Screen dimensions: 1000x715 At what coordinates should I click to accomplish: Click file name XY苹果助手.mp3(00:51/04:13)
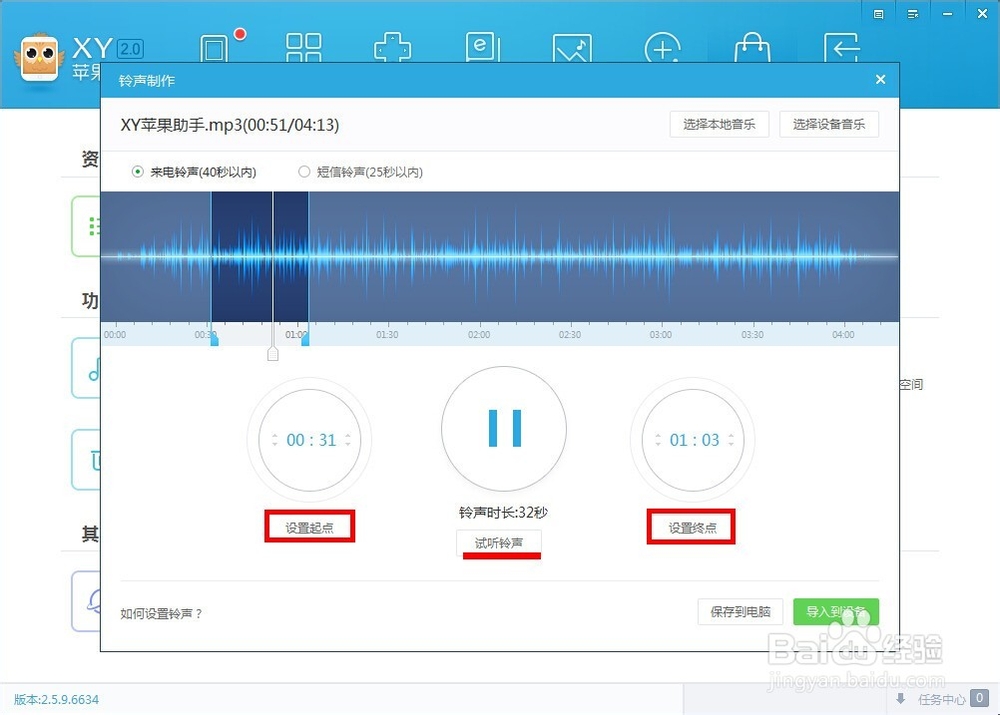click(x=230, y=124)
